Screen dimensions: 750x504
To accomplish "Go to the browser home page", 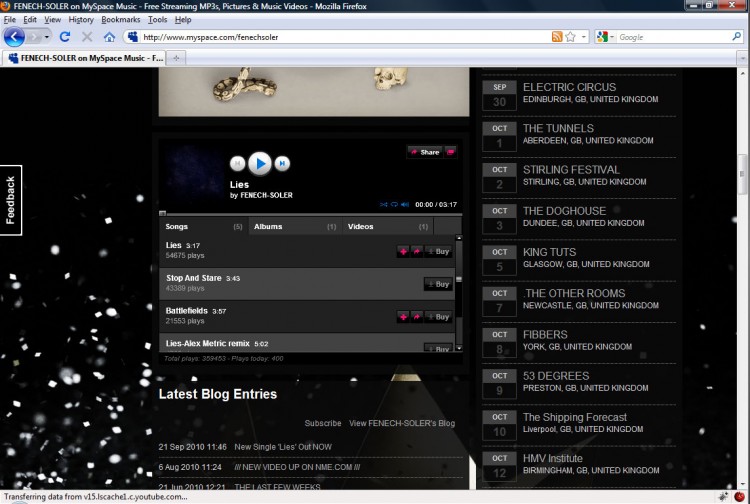I will (110, 37).
